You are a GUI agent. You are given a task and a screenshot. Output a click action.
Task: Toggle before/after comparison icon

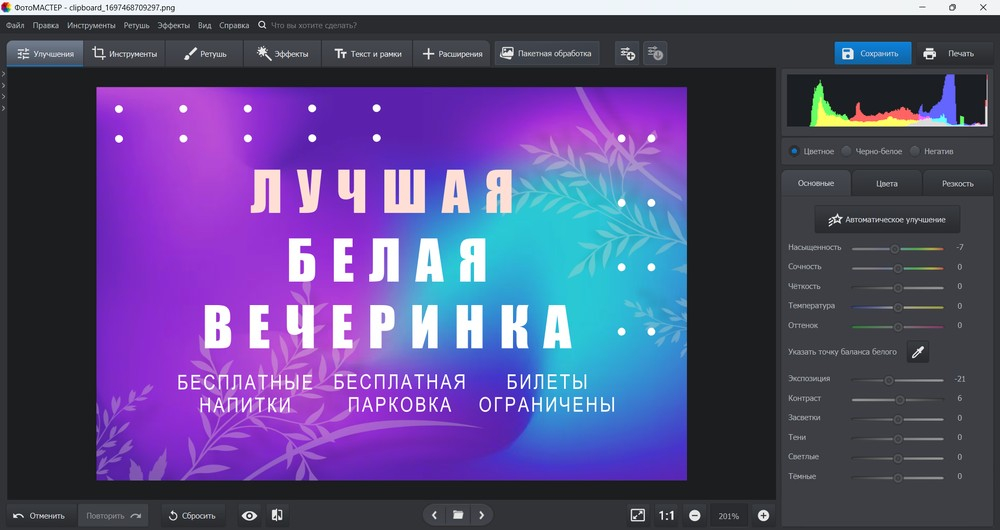(277, 515)
